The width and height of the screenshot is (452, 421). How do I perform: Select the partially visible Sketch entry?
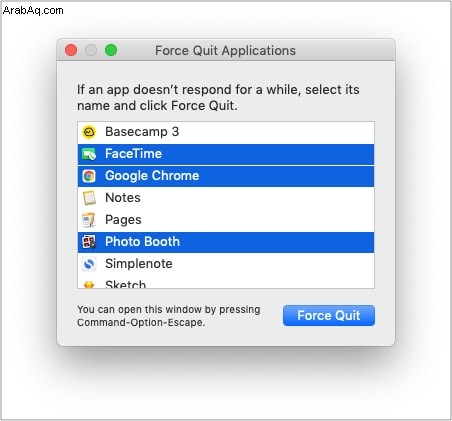click(x=226, y=283)
